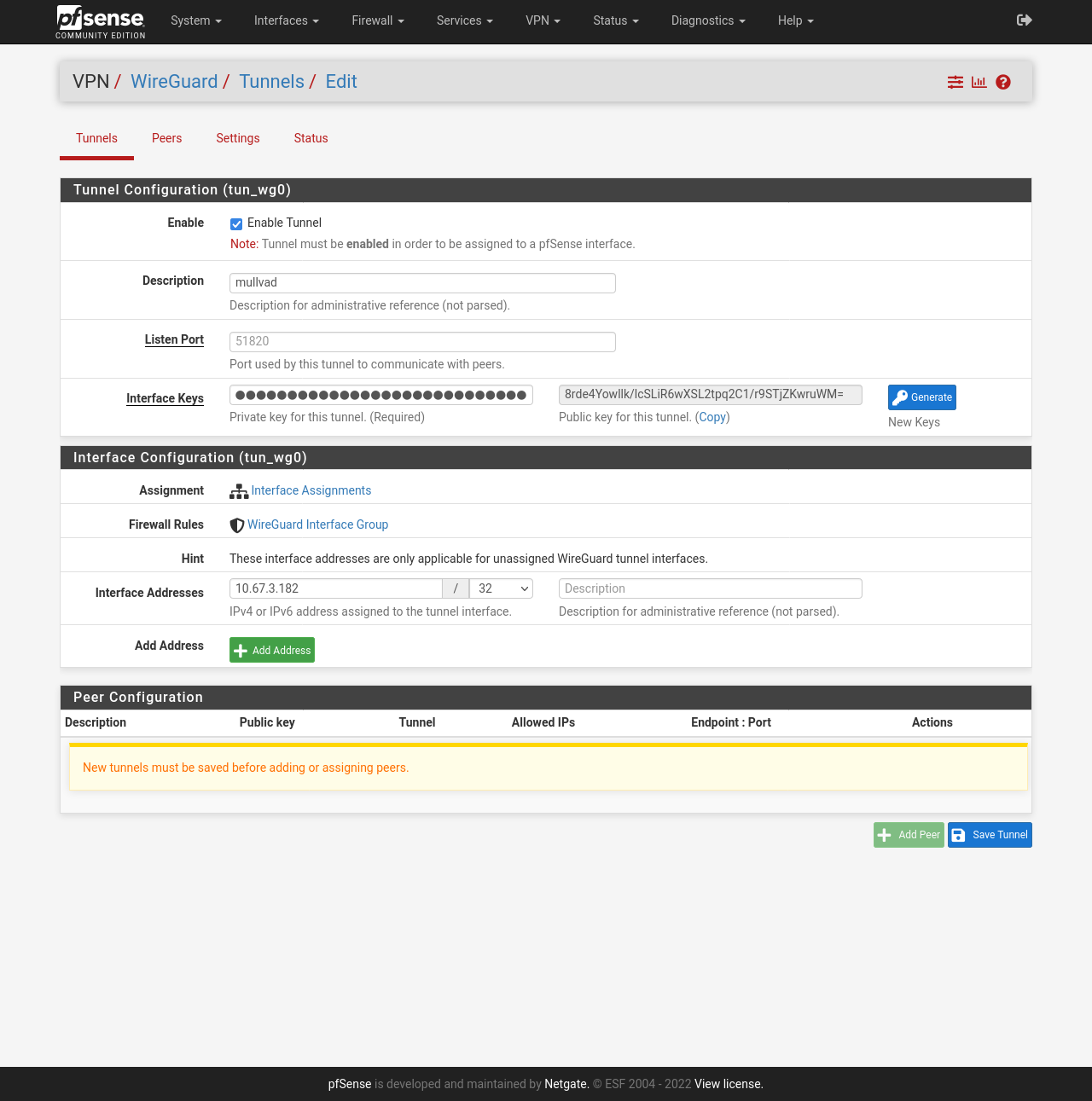Open the VPN menu in navbar
The image size is (1092, 1101).
[543, 20]
